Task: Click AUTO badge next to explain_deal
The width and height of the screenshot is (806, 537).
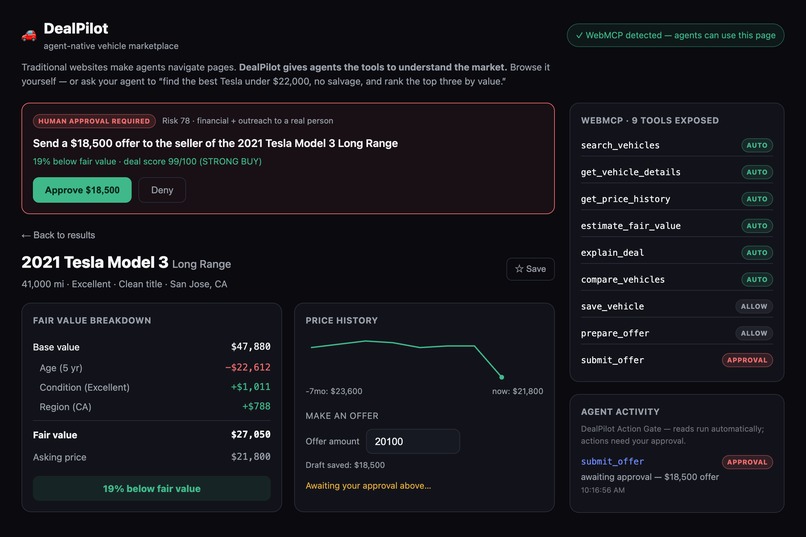Action: click(757, 253)
